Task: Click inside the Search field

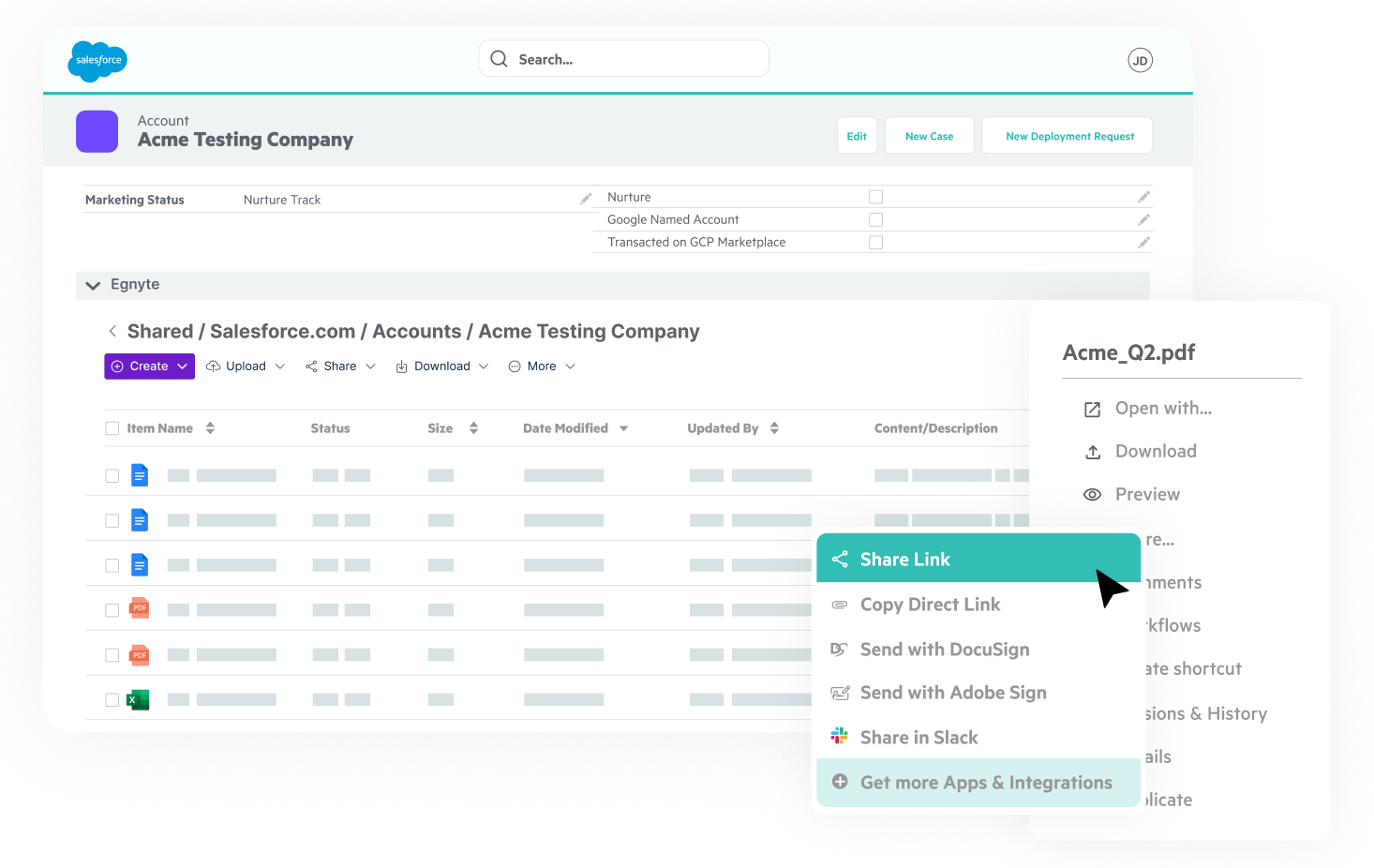Action: point(622,58)
